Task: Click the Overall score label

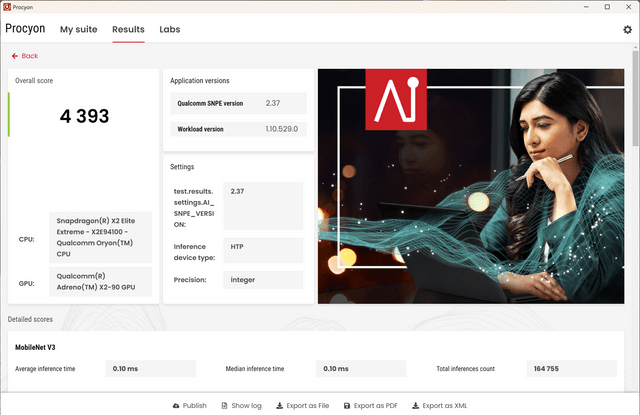Action: [x=34, y=80]
